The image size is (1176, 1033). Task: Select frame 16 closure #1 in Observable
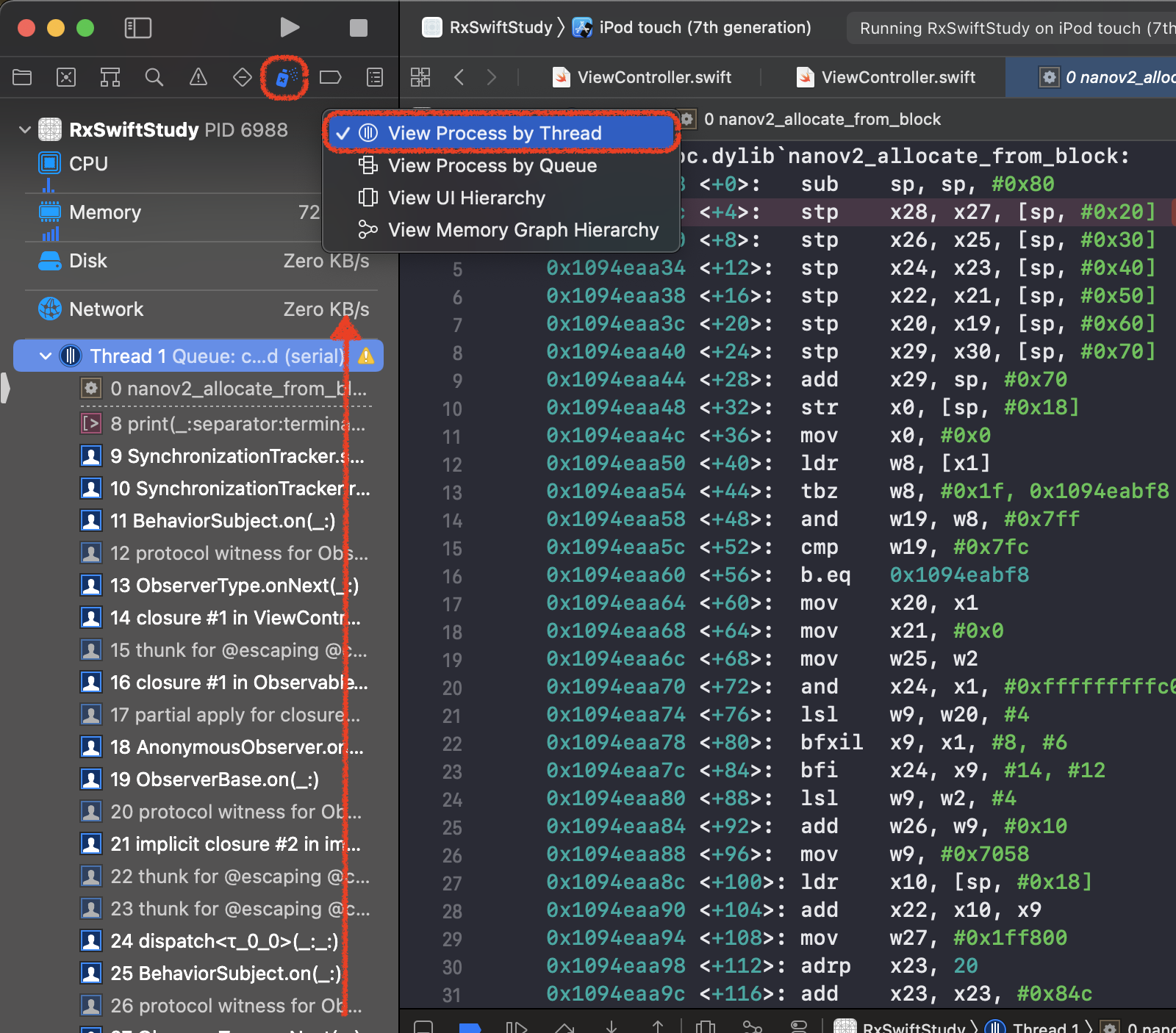224,683
